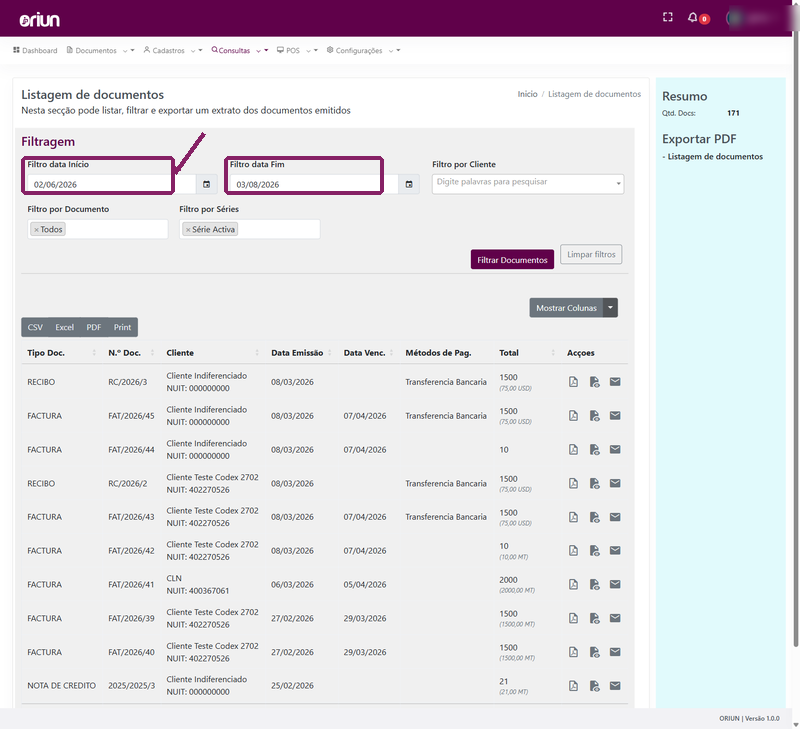Click the document copy icon for FAT/2026/44
Image resolution: width=800 pixels, height=729 pixels.
tap(594, 449)
